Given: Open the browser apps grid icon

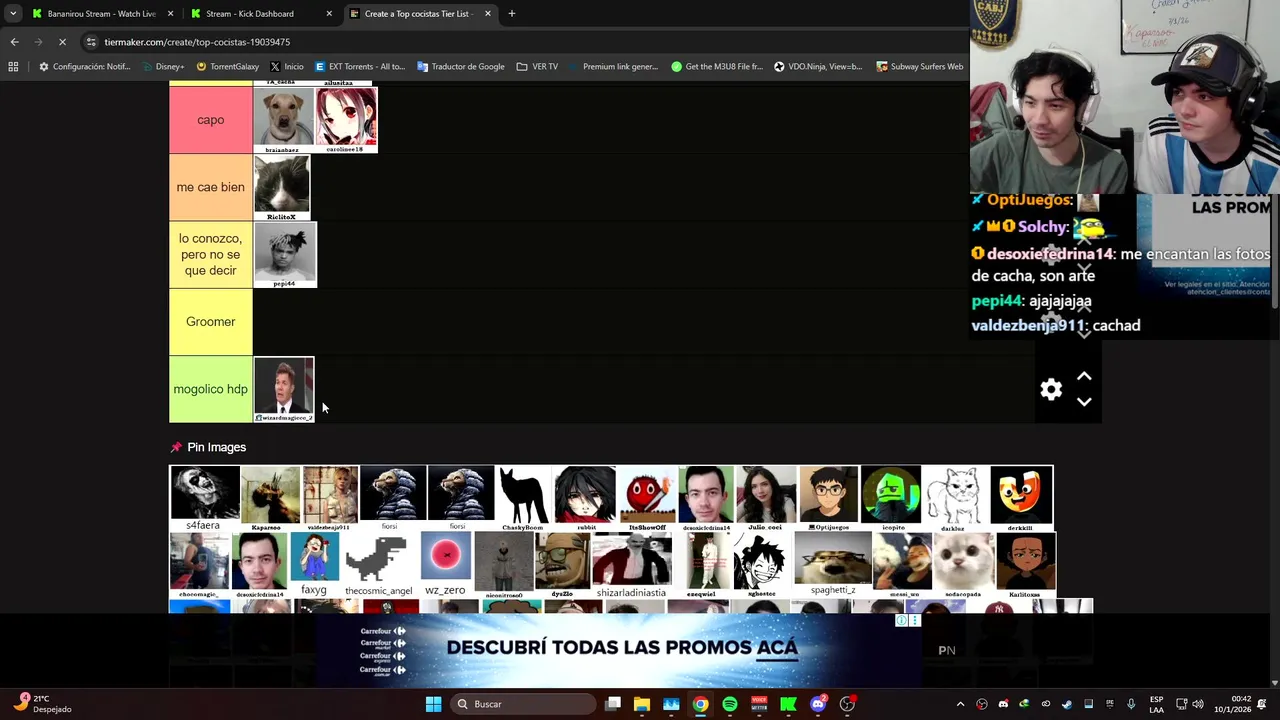Looking at the screenshot, I should pos(13,67).
